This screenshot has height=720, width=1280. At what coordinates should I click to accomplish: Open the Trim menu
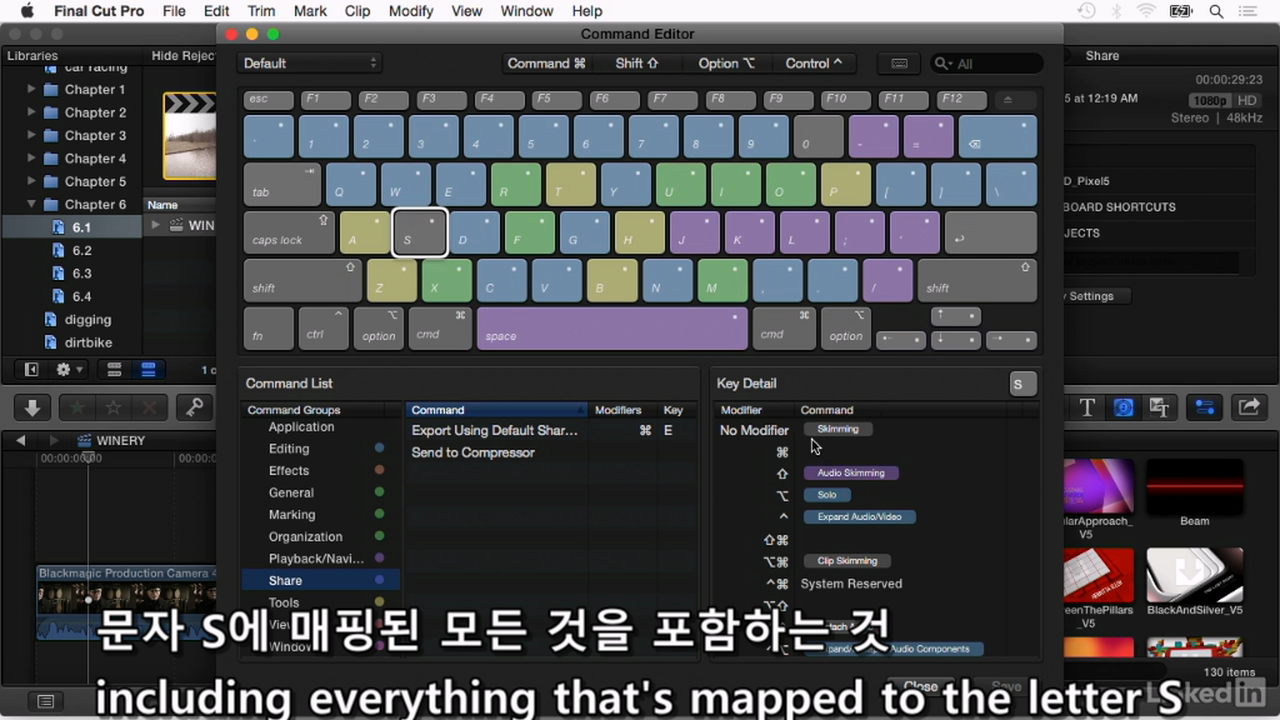click(x=261, y=11)
